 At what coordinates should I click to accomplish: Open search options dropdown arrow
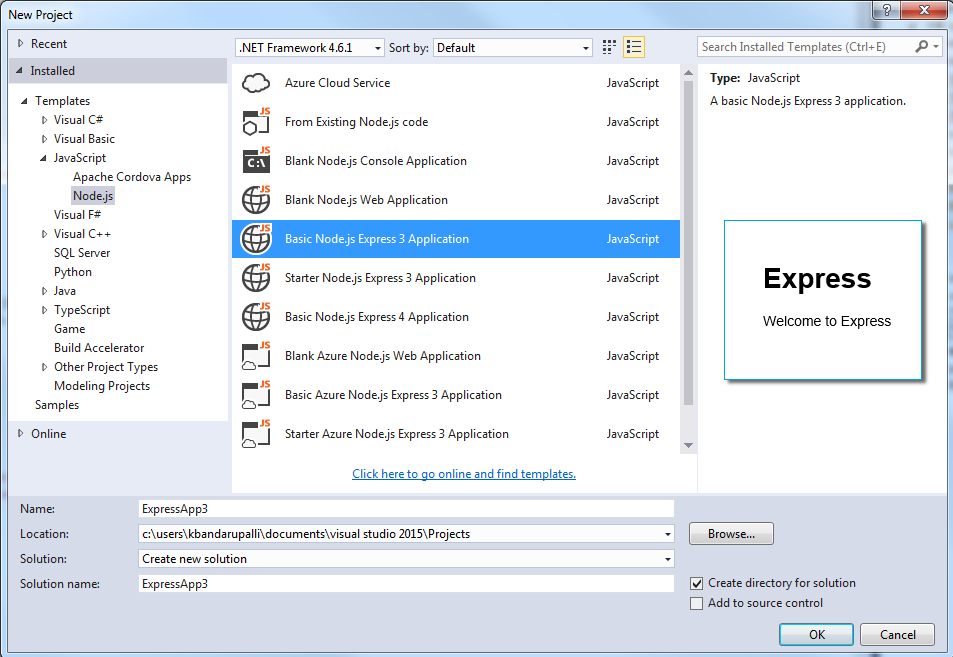click(936, 46)
